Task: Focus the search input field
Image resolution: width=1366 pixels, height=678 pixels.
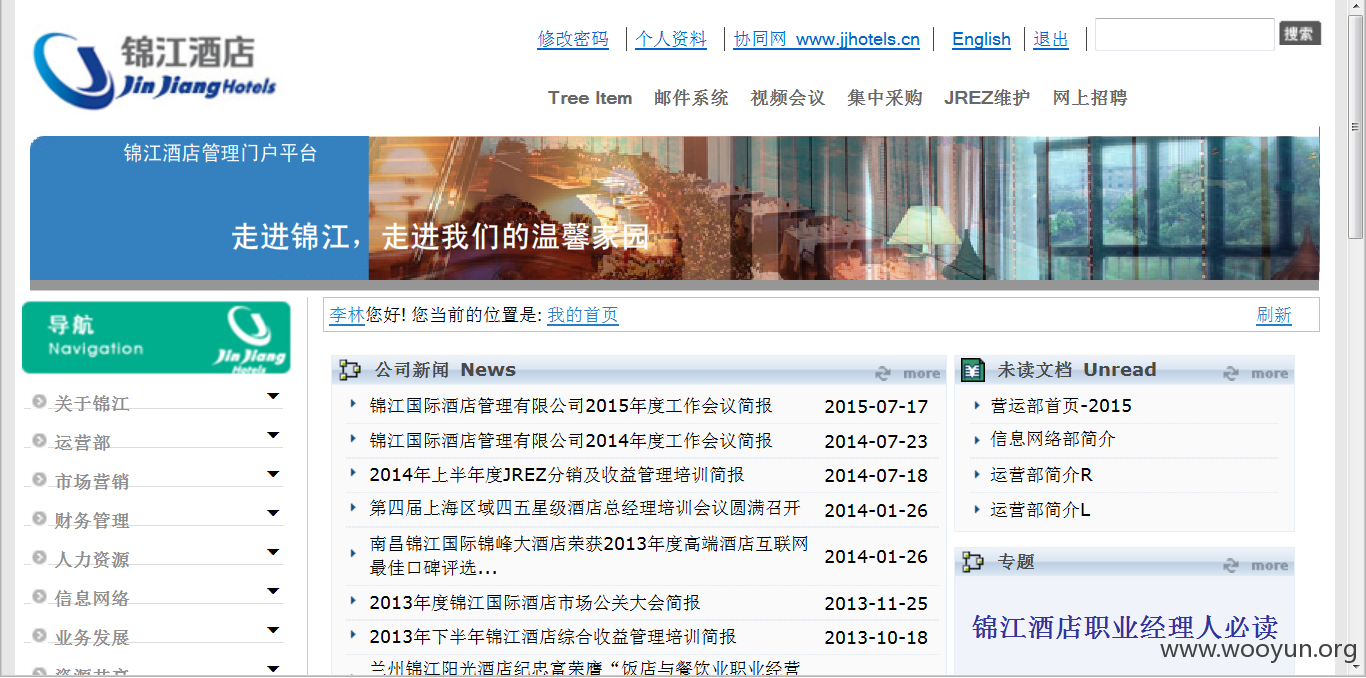Action: (x=1185, y=34)
